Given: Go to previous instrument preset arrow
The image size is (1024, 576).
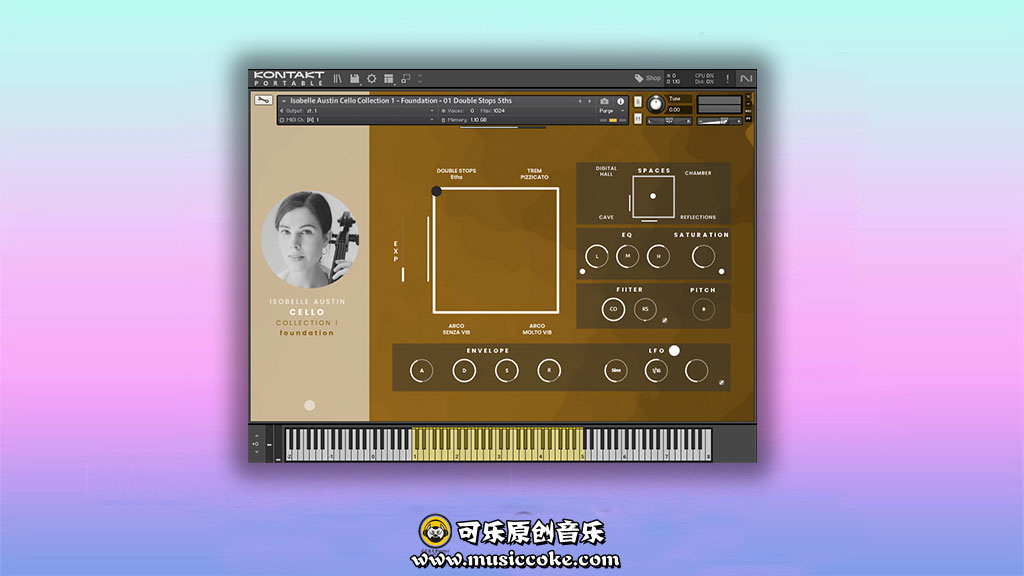Looking at the screenshot, I should tap(579, 101).
